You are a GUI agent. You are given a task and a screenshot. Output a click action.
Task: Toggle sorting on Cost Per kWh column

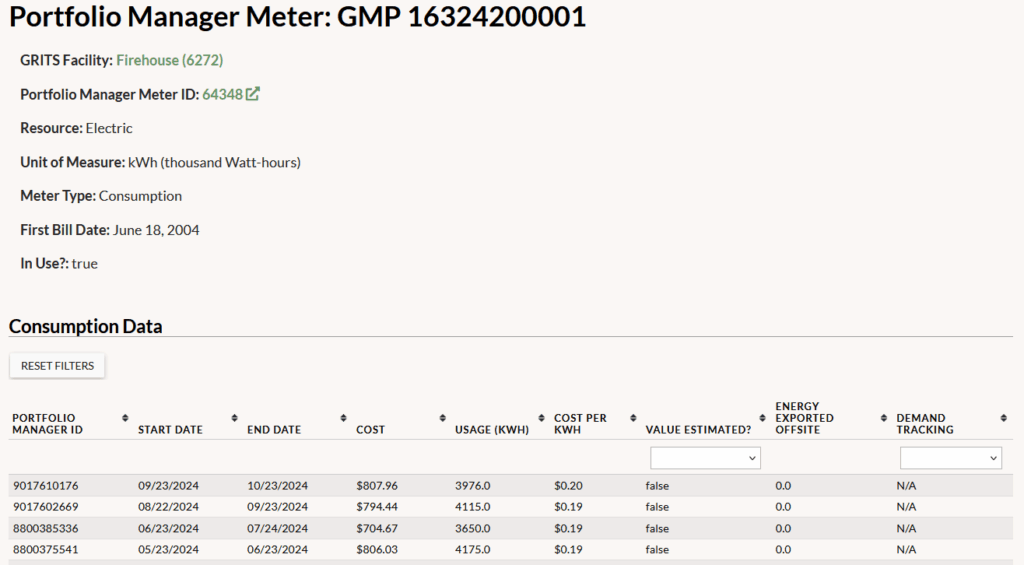tap(632, 418)
